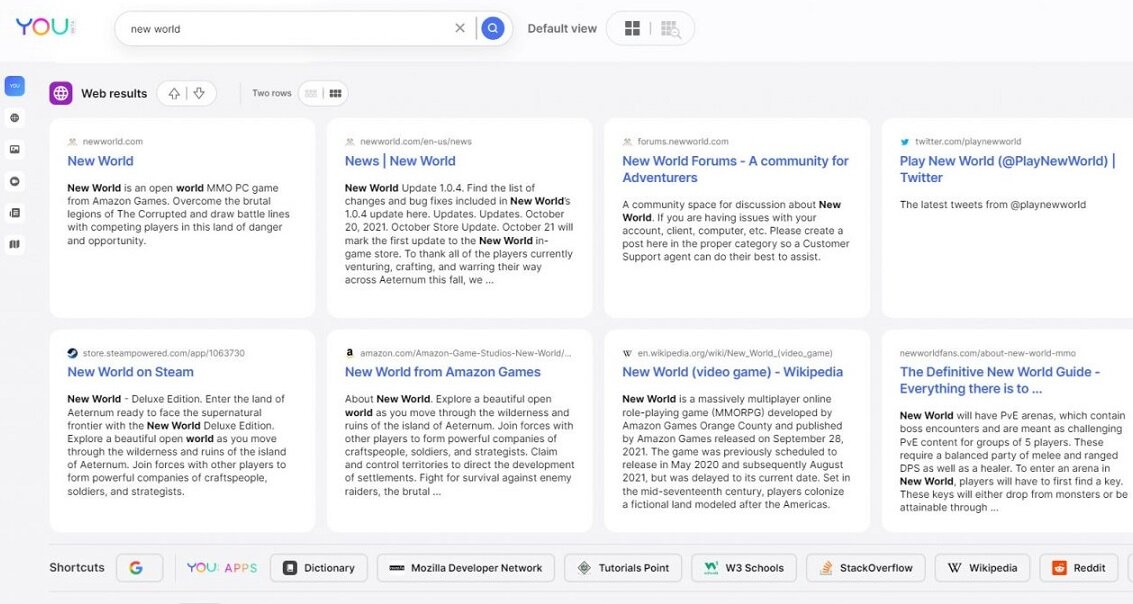This screenshot has width=1133, height=604.
Task: Click the en.wikipedia.org URL text
Action: point(734,353)
